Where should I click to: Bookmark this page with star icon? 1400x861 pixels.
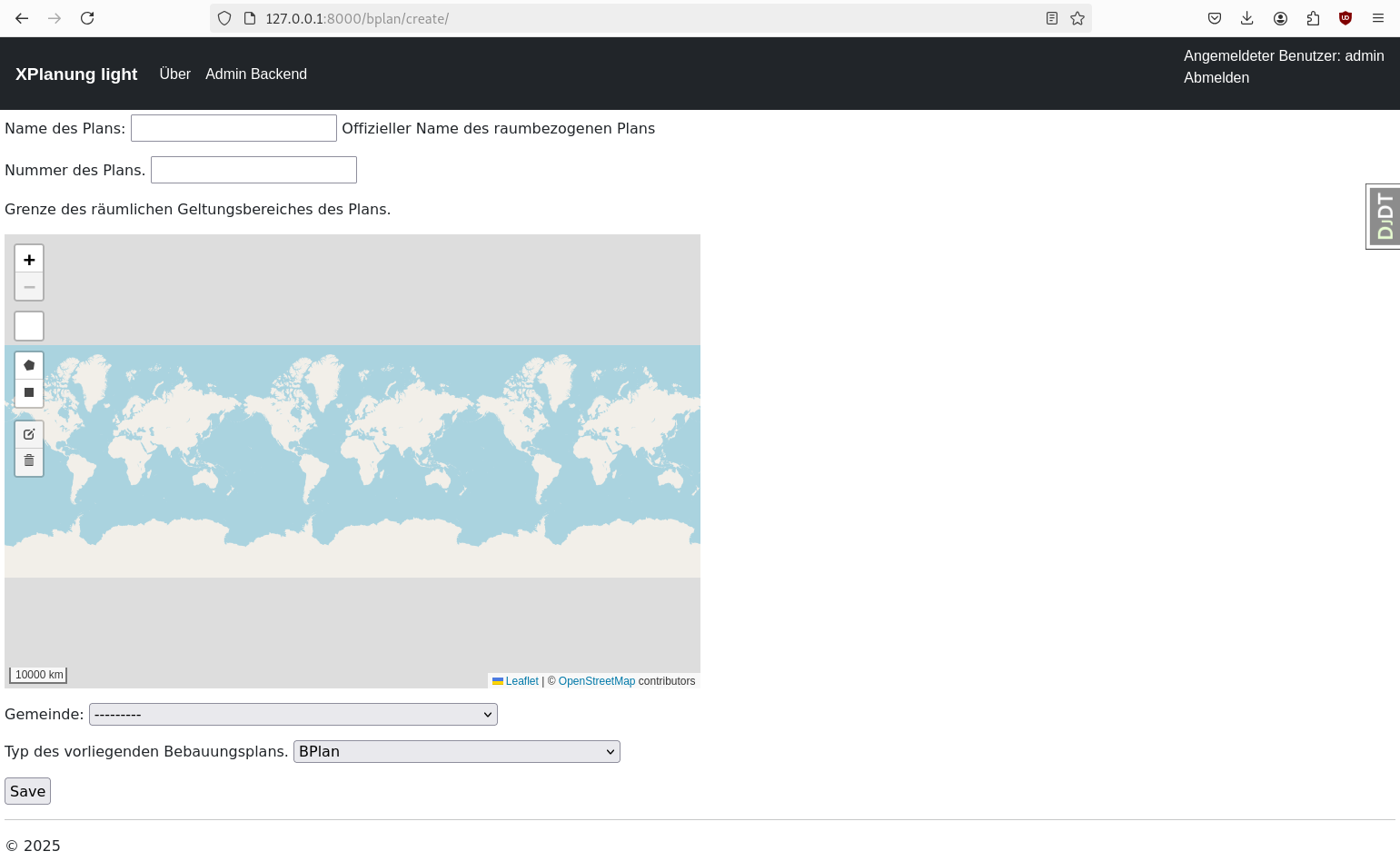[1077, 18]
